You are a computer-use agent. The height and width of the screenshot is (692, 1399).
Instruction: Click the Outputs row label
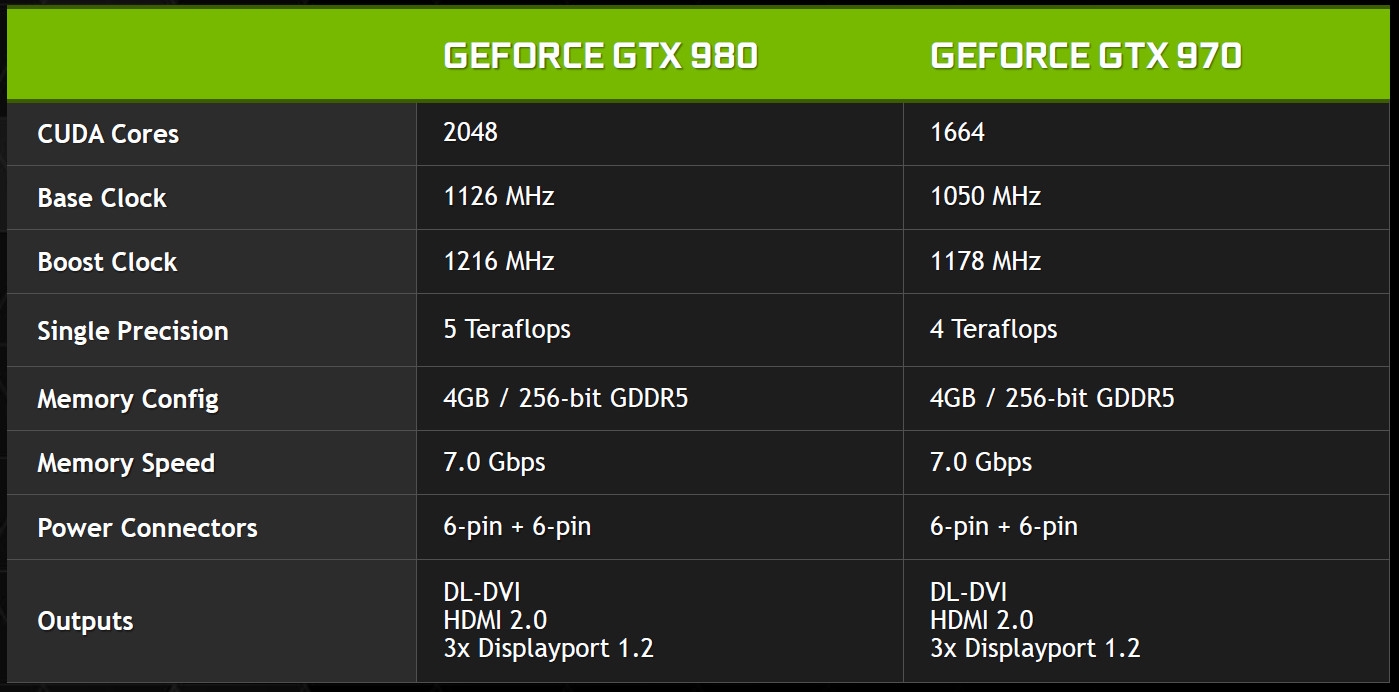coord(85,621)
